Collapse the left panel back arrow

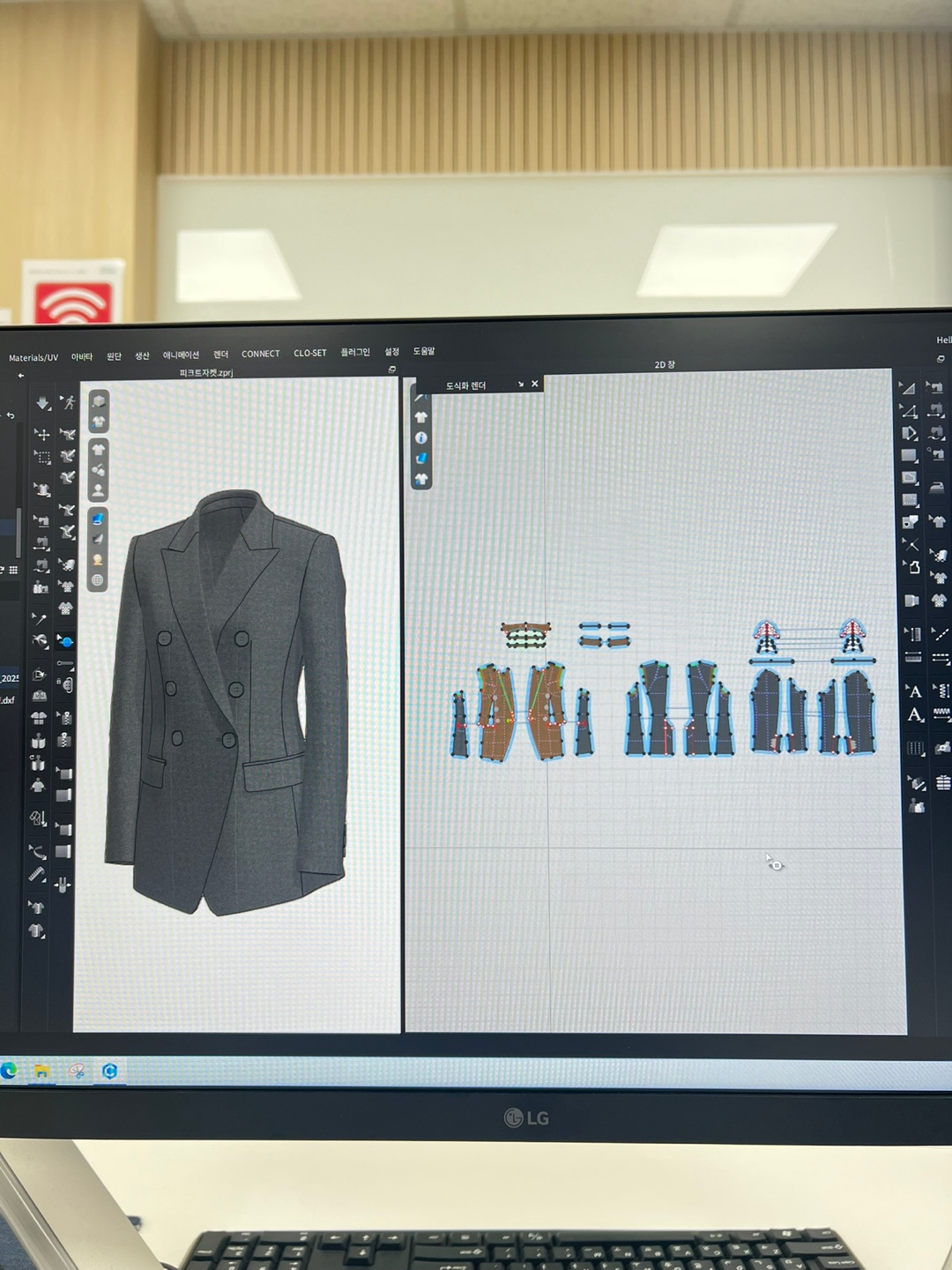(21, 376)
